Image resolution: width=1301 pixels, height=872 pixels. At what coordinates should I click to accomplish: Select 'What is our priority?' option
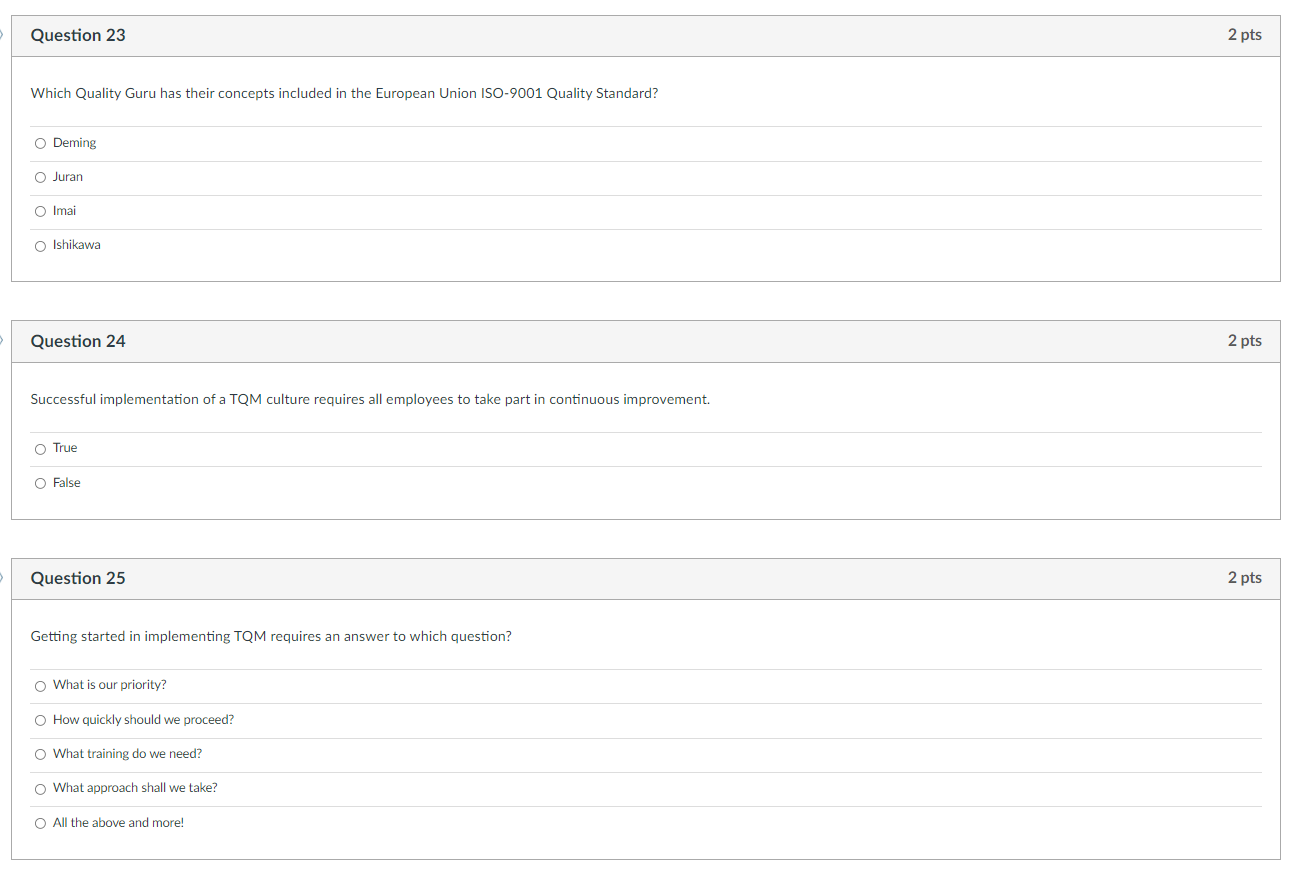pyautogui.click(x=40, y=685)
